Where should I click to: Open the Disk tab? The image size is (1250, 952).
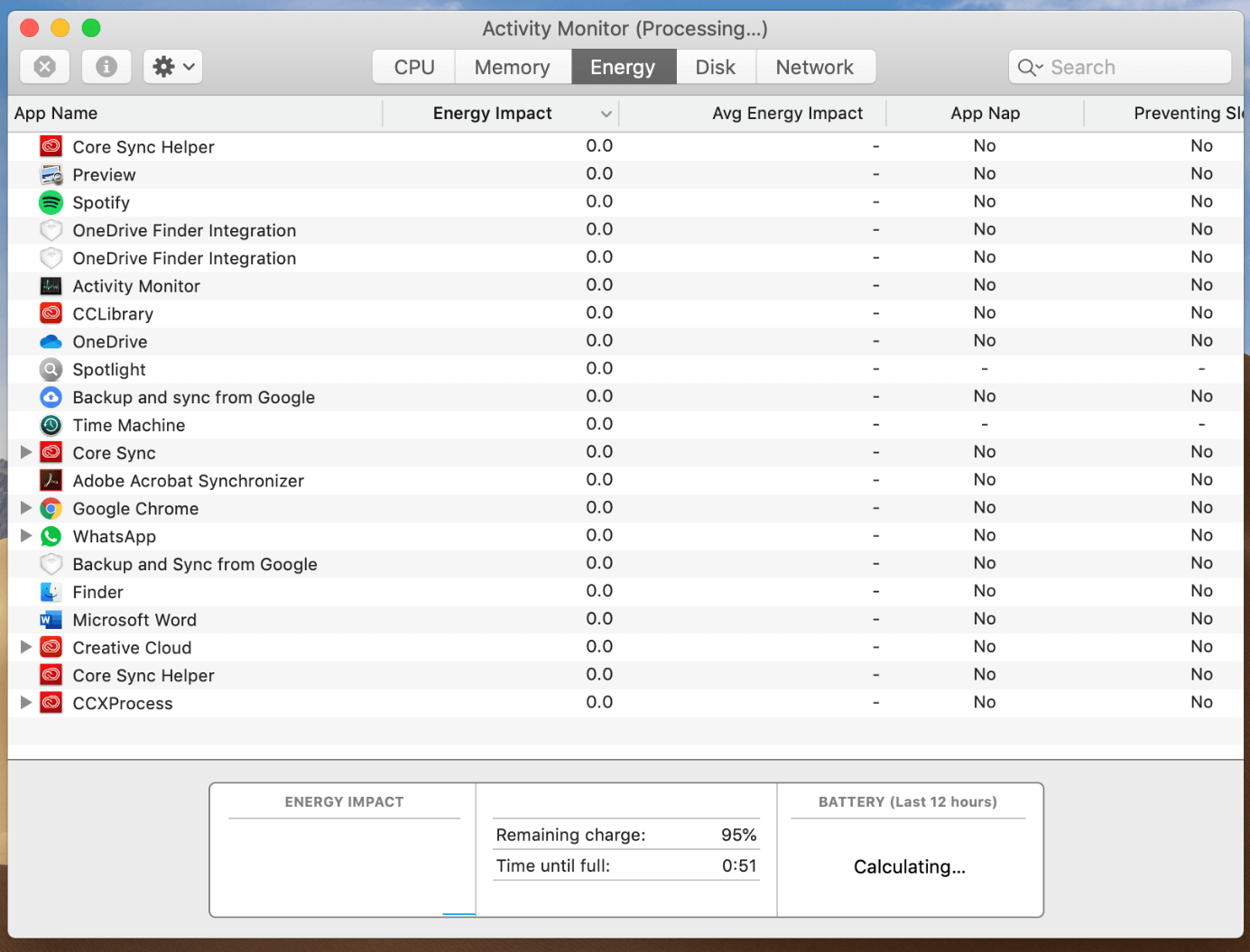[x=716, y=67]
